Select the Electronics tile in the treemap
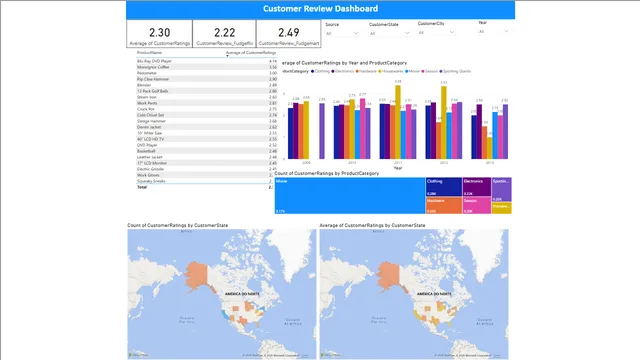The height and width of the screenshot is (360, 640). (x=477, y=187)
